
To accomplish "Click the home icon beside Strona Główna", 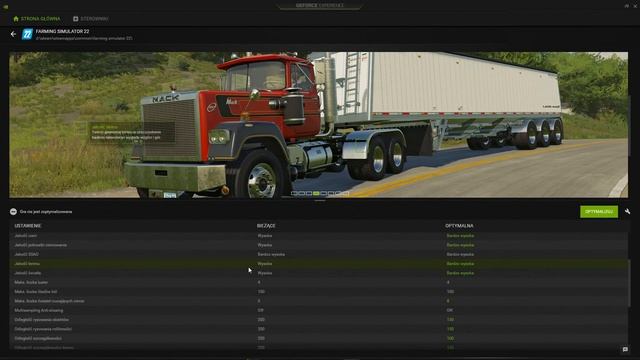I will [x=16, y=19].
